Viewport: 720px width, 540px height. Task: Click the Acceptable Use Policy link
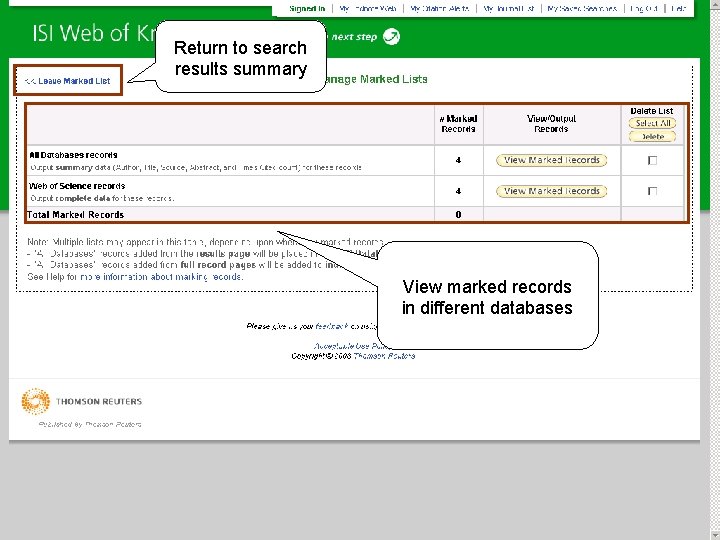pyautogui.click(x=345, y=346)
